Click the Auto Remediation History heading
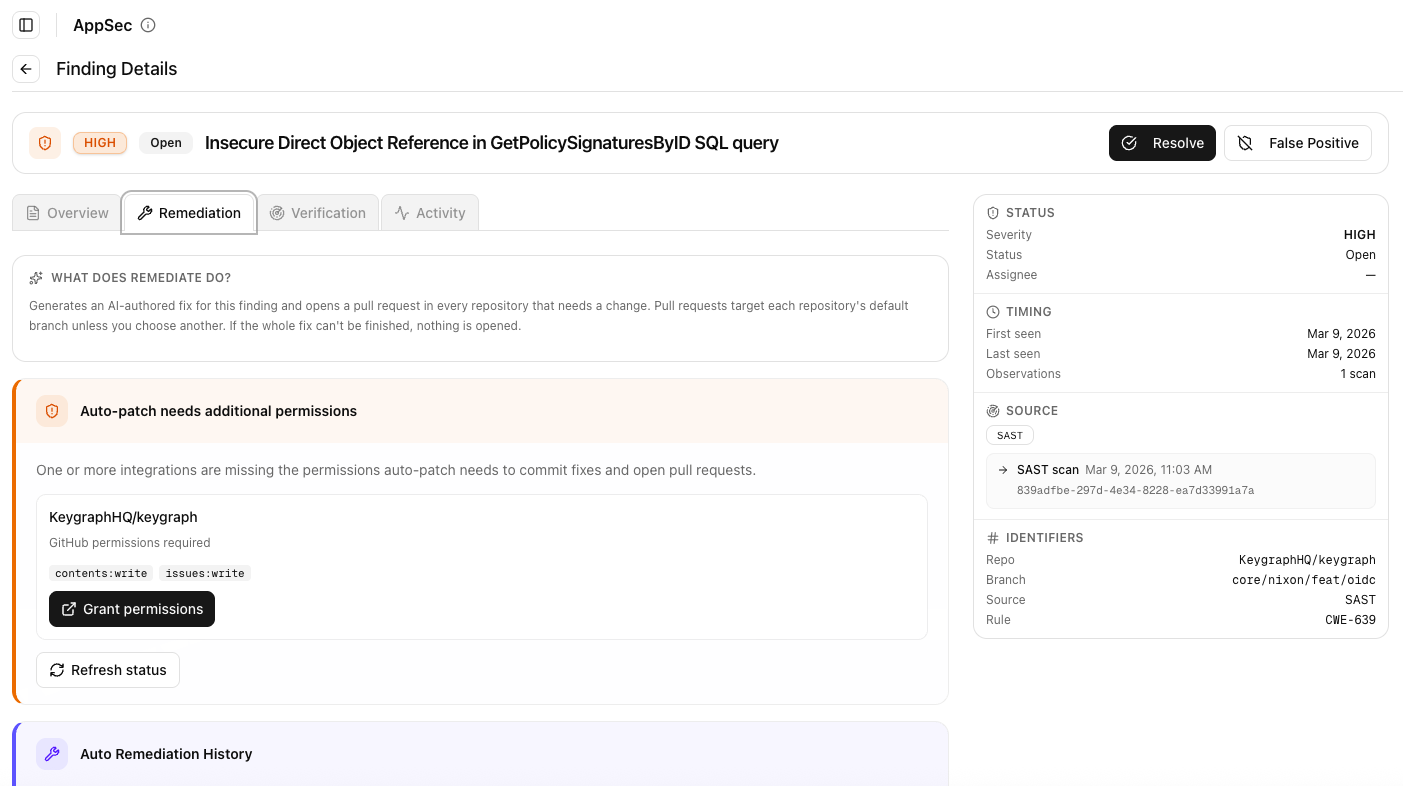This screenshot has height=786, width=1403. (x=166, y=754)
